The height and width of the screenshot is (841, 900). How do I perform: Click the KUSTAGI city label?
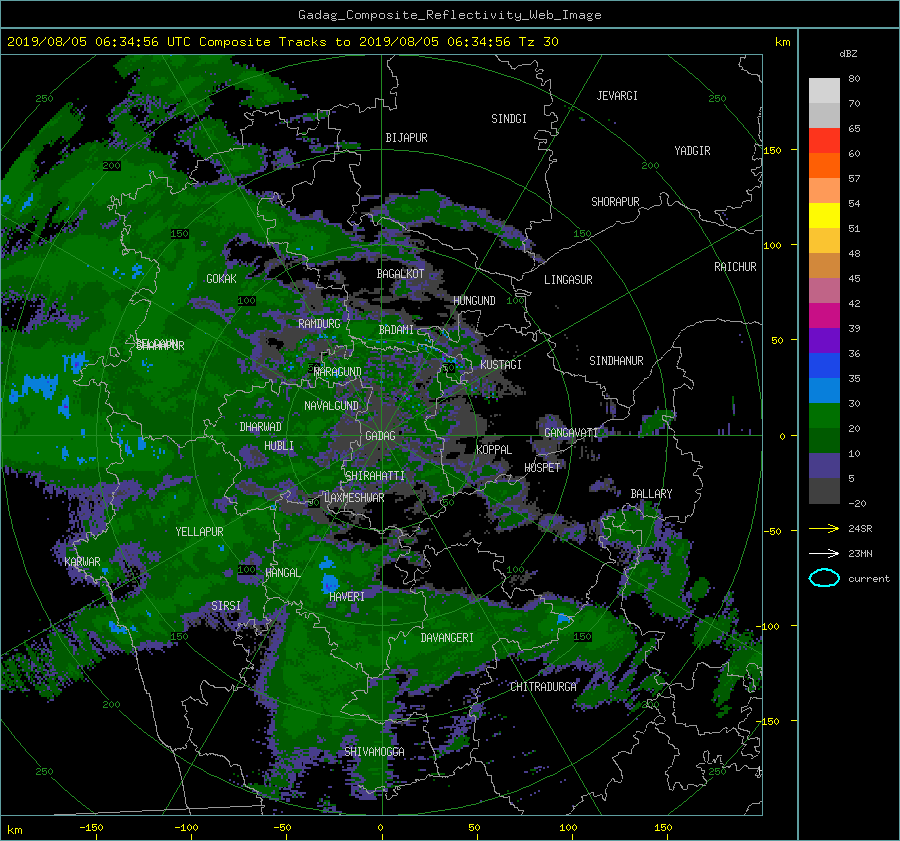pyautogui.click(x=501, y=365)
